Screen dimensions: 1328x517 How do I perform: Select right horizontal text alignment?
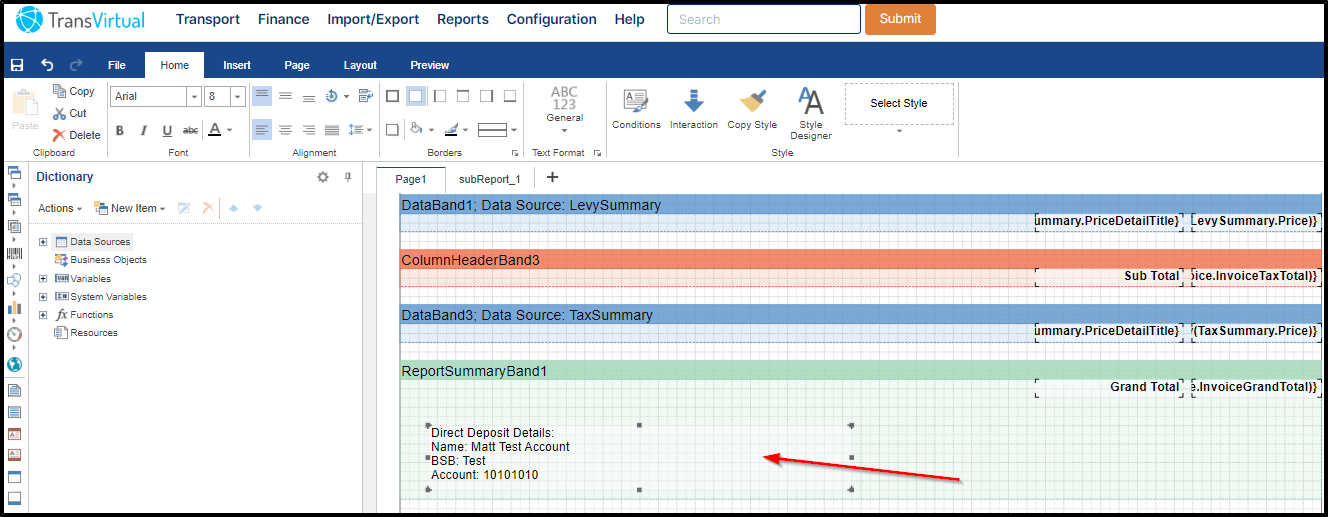(308, 130)
